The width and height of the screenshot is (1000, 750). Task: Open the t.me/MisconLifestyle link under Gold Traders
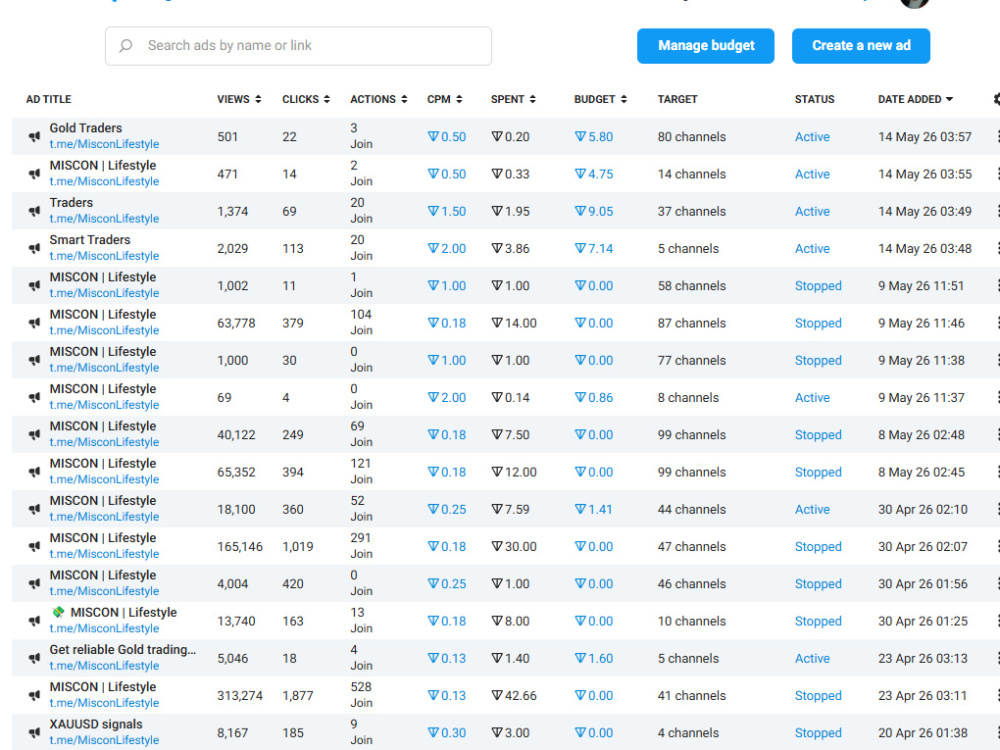coord(105,144)
